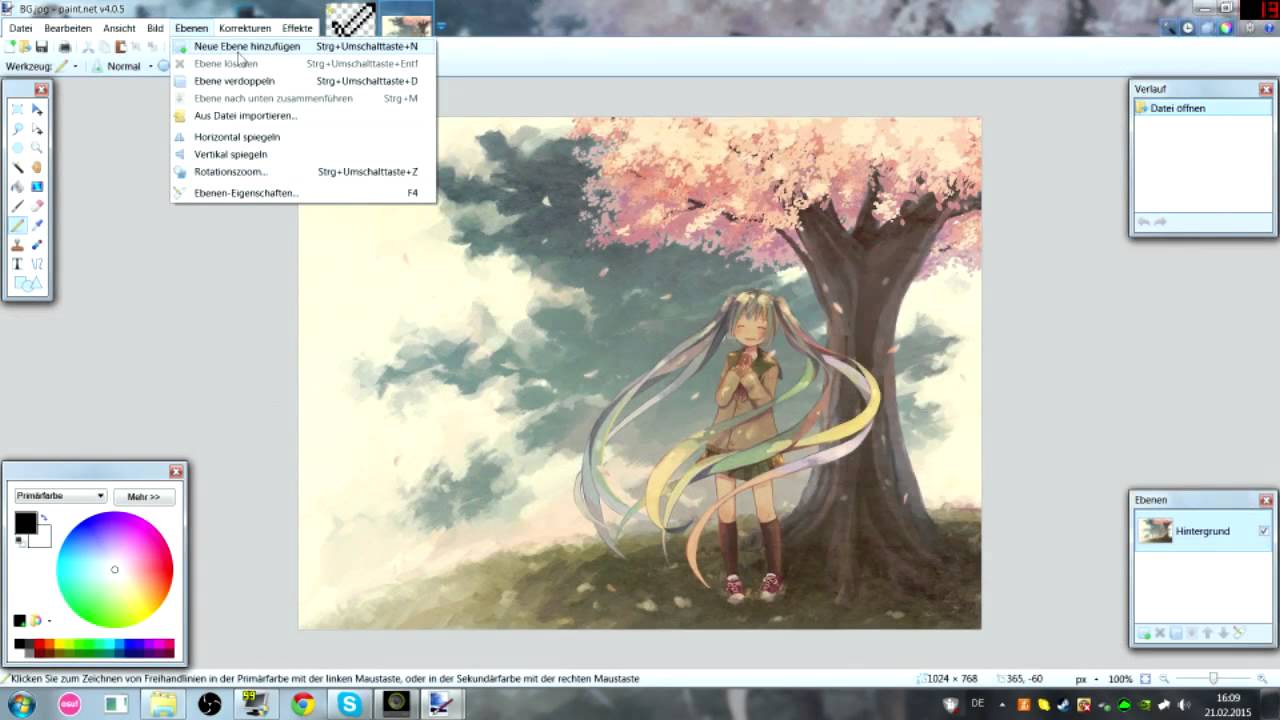Choose Ebene verdoppeln menu entry
1280x720 pixels.
coord(303,81)
